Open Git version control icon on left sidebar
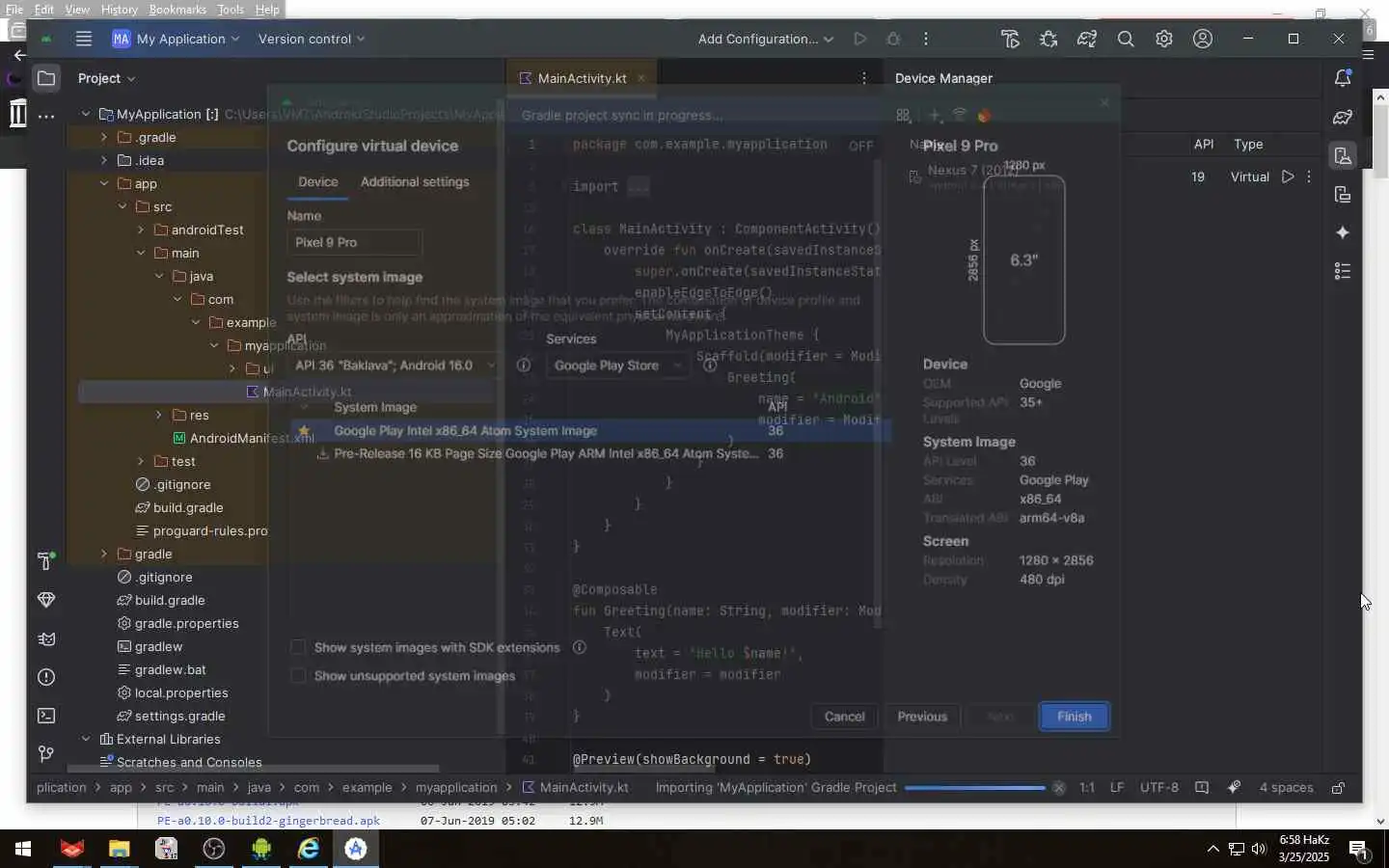The width and height of the screenshot is (1389, 868). click(46, 754)
